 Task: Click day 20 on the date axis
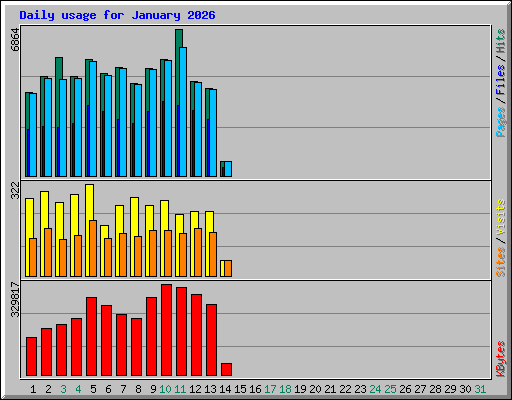coord(315,389)
